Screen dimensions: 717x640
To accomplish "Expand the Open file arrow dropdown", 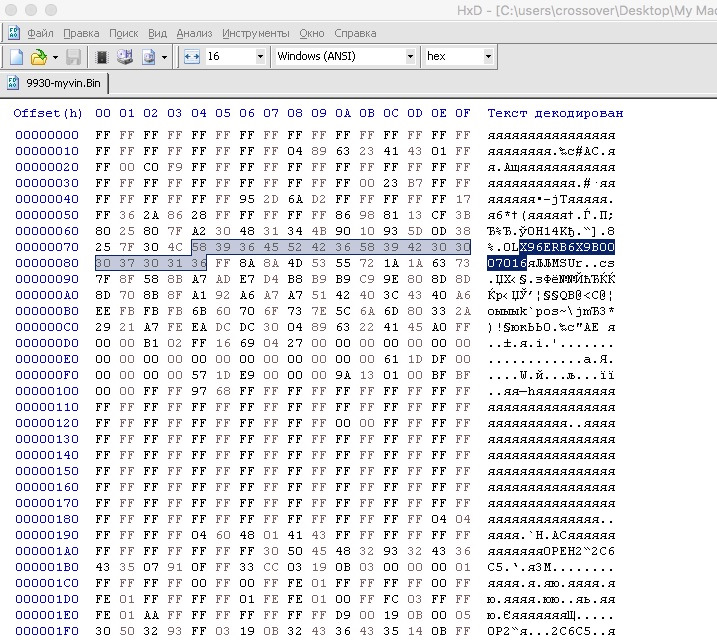I will (55, 57).
